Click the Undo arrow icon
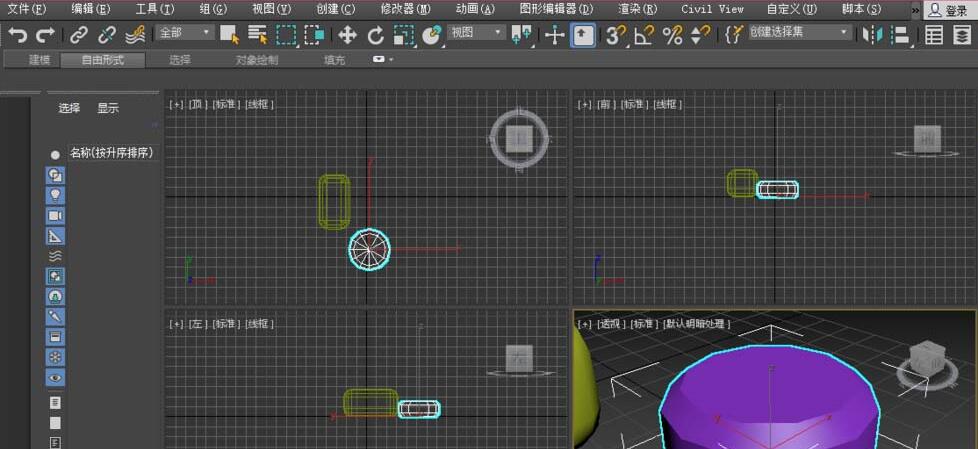The image size is (978, 449). tap(17, 36)
